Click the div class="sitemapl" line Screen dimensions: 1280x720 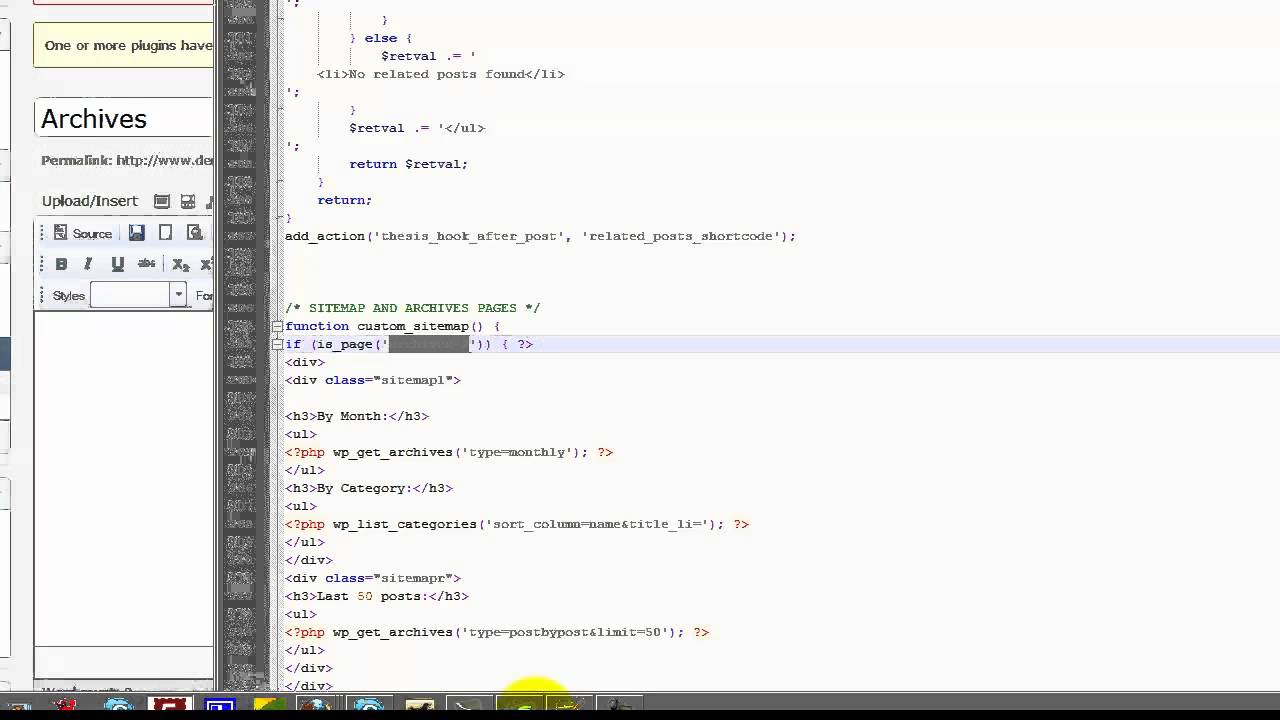click(373, 380)
